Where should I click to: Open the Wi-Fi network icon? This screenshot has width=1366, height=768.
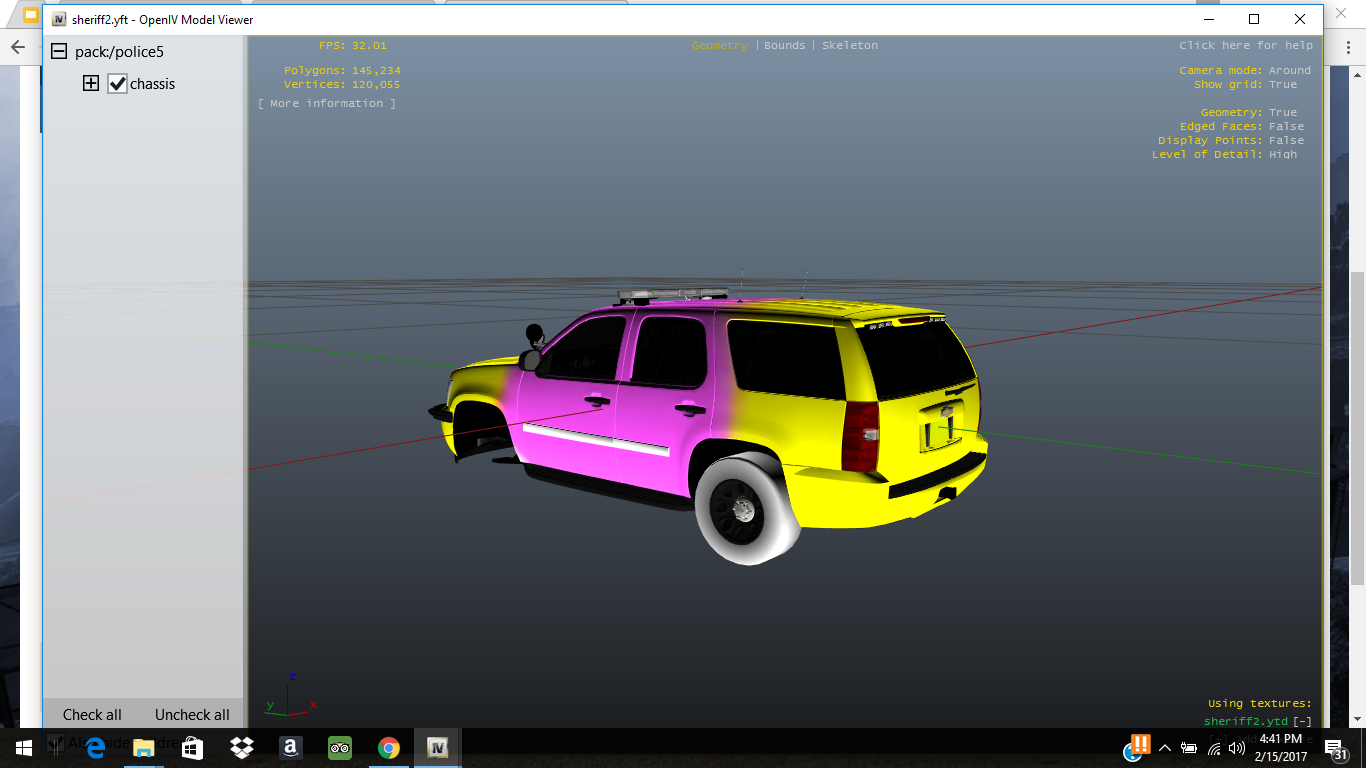point(1213,748)
